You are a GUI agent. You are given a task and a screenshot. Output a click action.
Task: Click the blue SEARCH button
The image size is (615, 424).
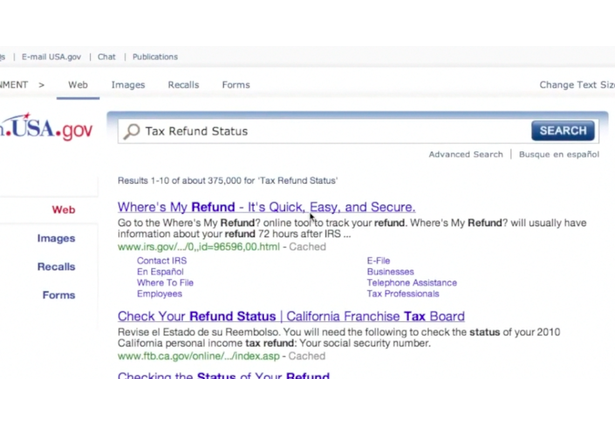563,131
